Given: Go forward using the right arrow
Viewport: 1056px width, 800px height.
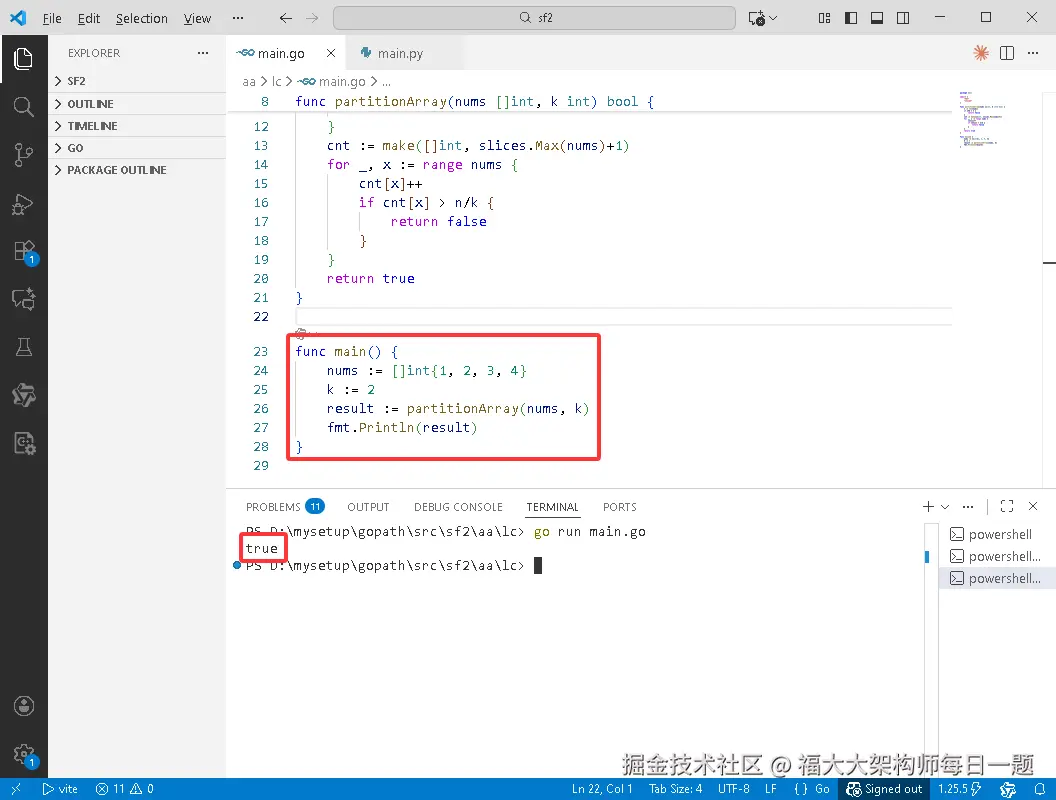Looking at the screenshot, I should pyautogui.click(x=312, y=18).
